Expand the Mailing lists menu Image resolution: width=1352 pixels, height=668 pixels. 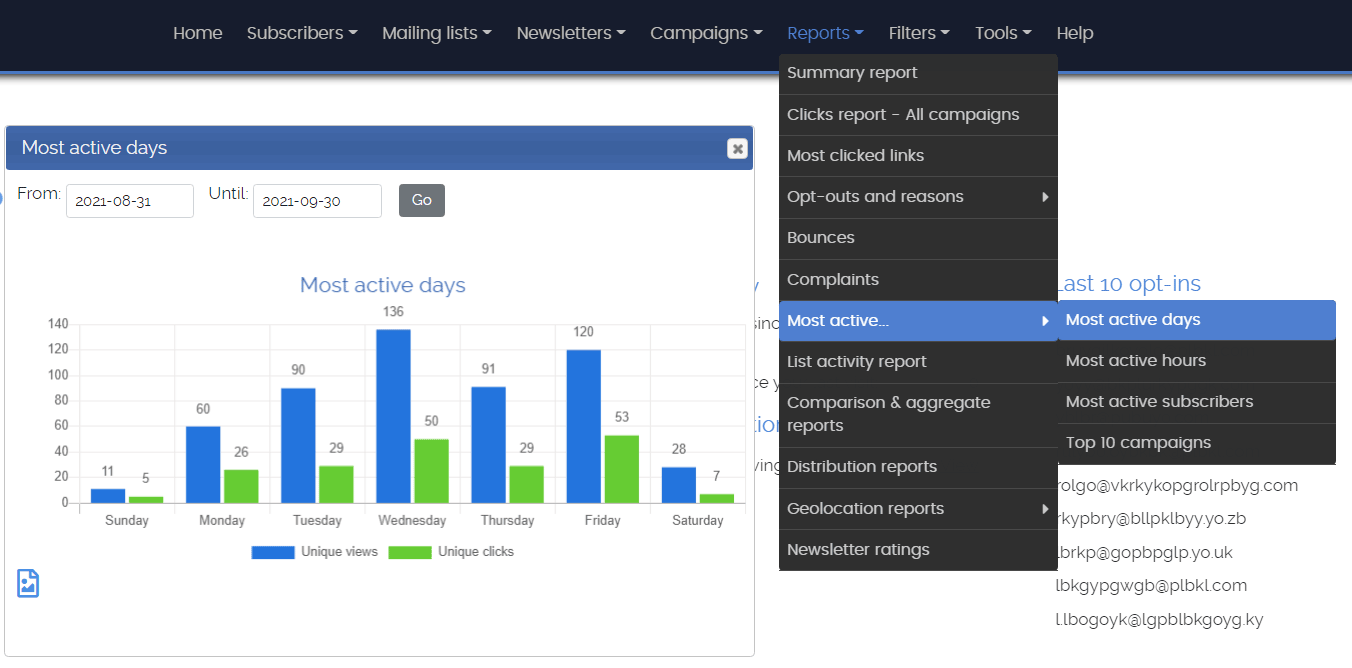[x=437, y=33]
